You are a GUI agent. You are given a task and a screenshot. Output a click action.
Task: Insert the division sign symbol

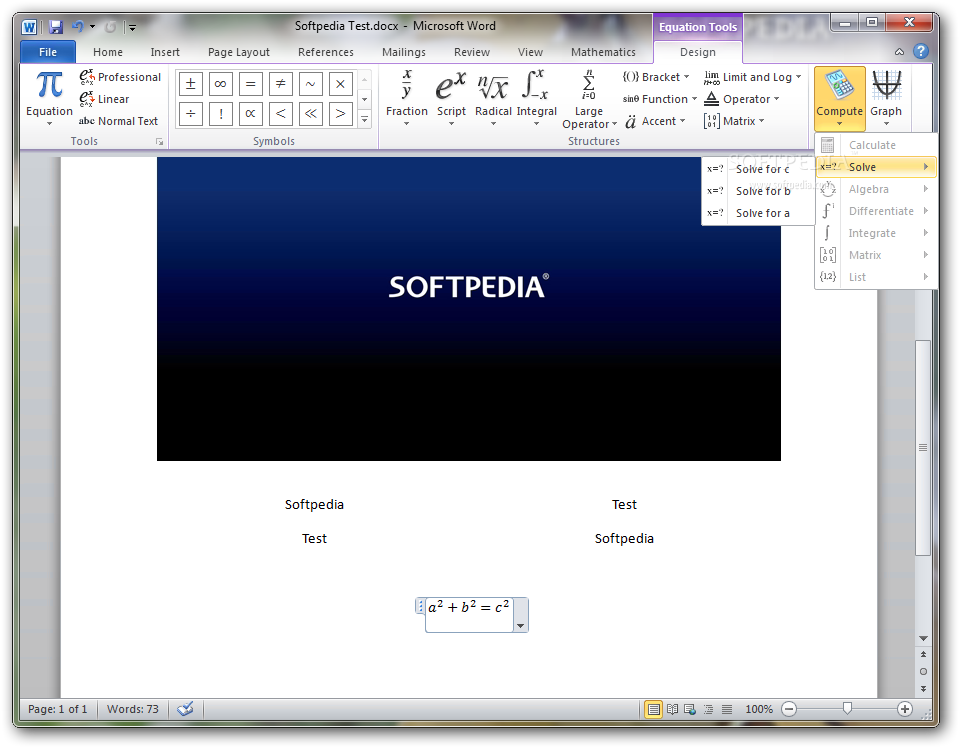click(x=190, y=113)
